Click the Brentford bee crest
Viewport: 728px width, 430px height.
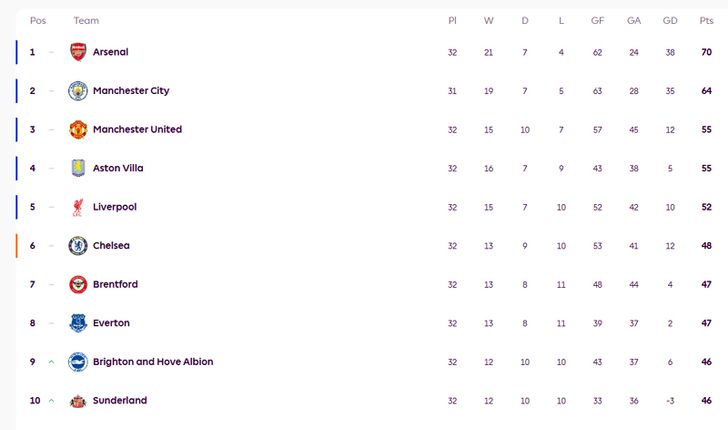click(x=78, y=284)
